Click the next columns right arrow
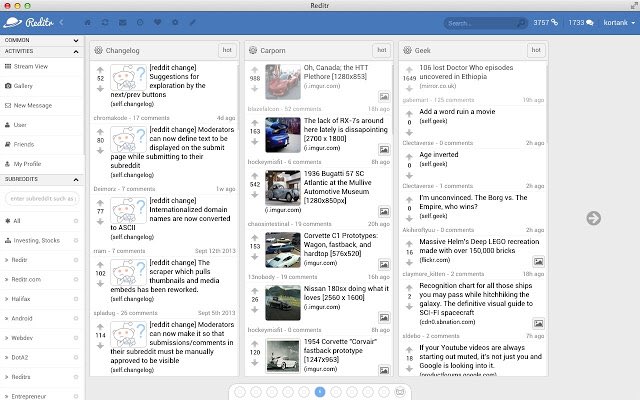This screenshot has width=640, height=400. (593, 218)
